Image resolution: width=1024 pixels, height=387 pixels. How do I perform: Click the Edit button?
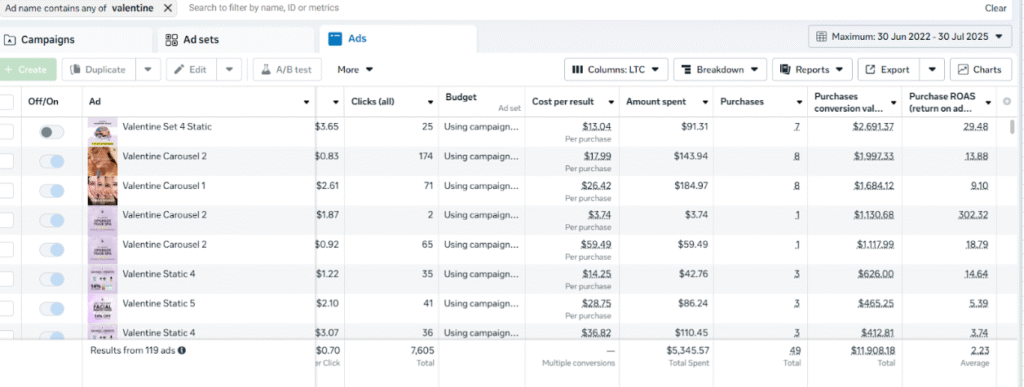point(192,70)
